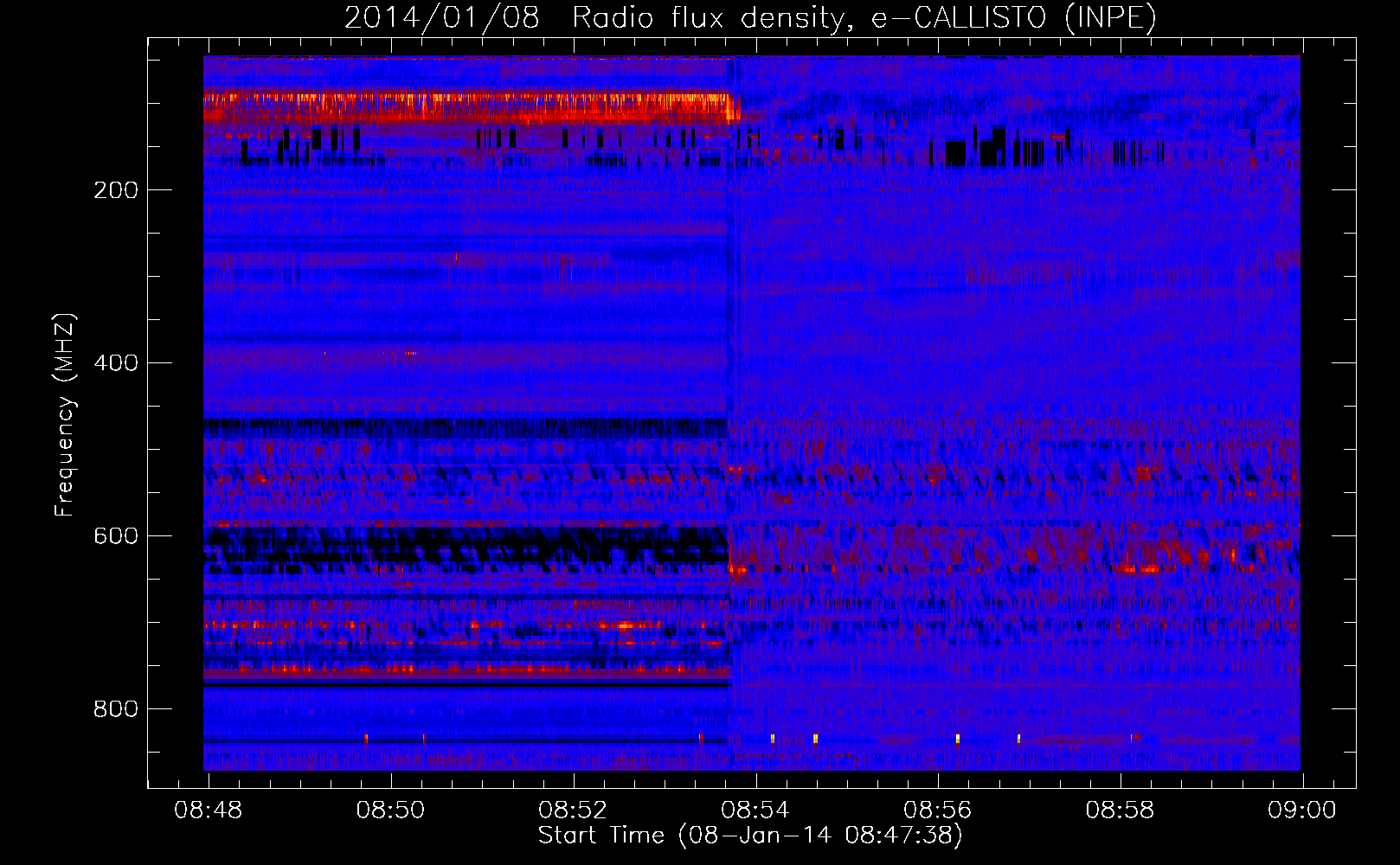Click the 08:52 time tick label
Viewport: 1400px width, 865px height.
[574, 811]
